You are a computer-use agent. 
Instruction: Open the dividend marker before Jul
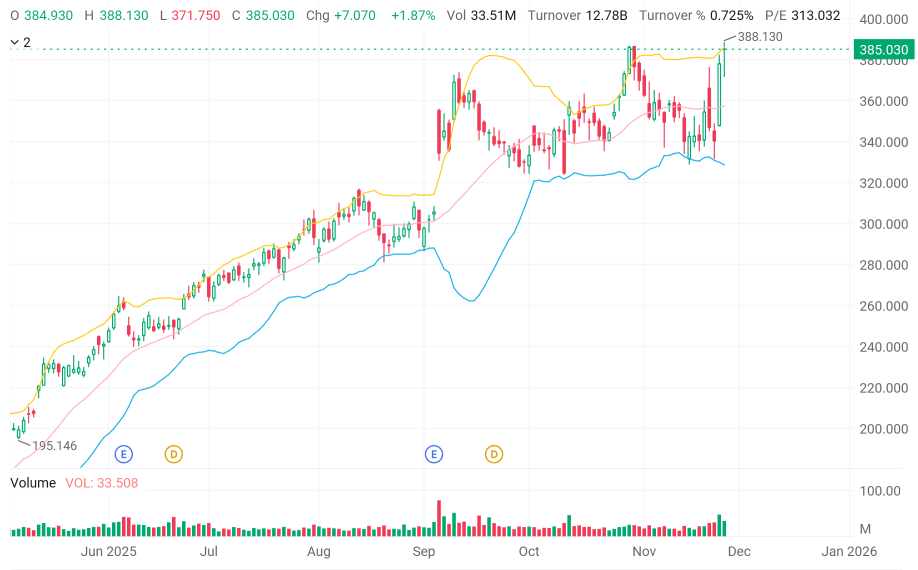(x=173, y=454)
